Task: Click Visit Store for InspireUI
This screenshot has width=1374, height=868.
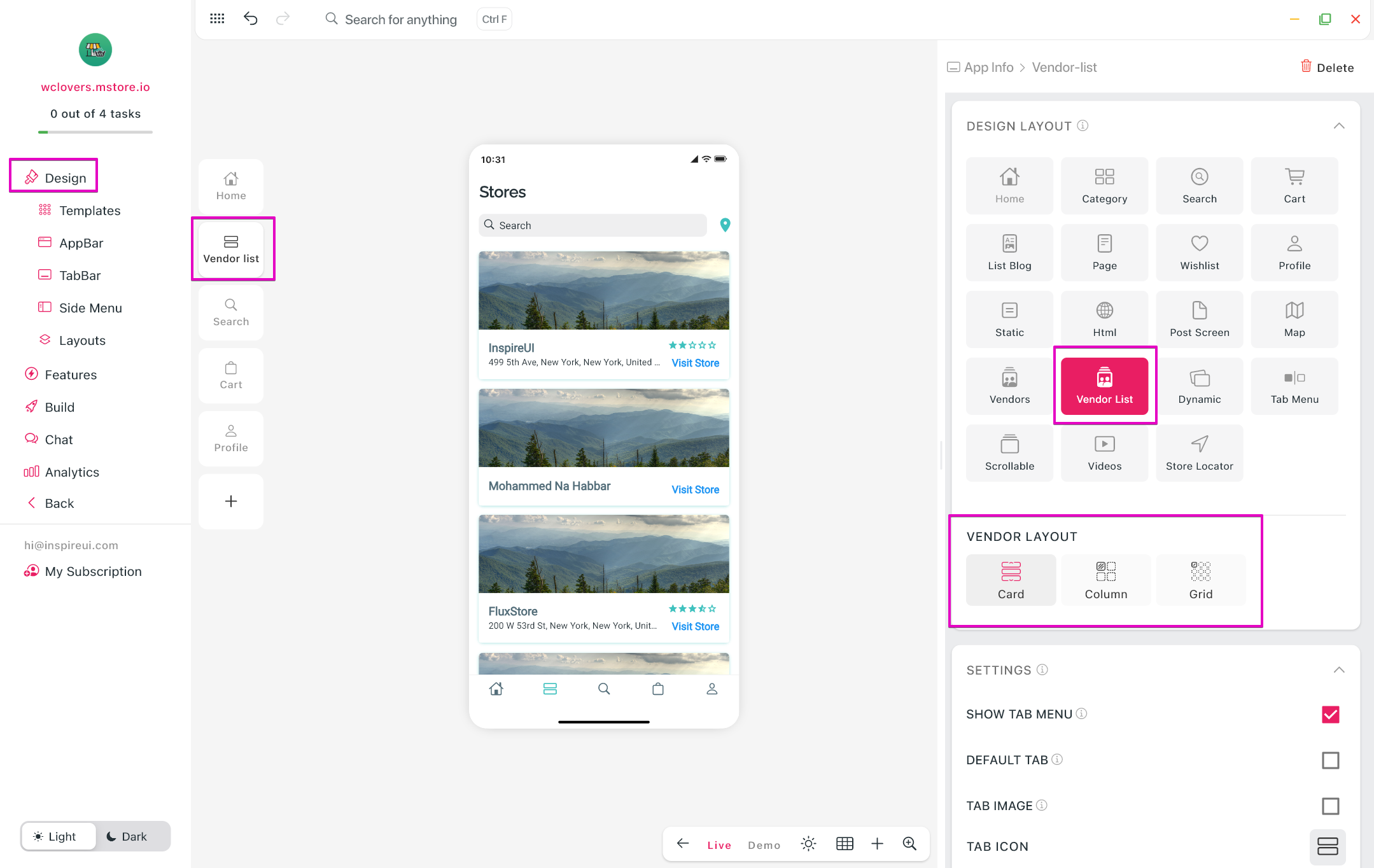Action: point(695,363)
